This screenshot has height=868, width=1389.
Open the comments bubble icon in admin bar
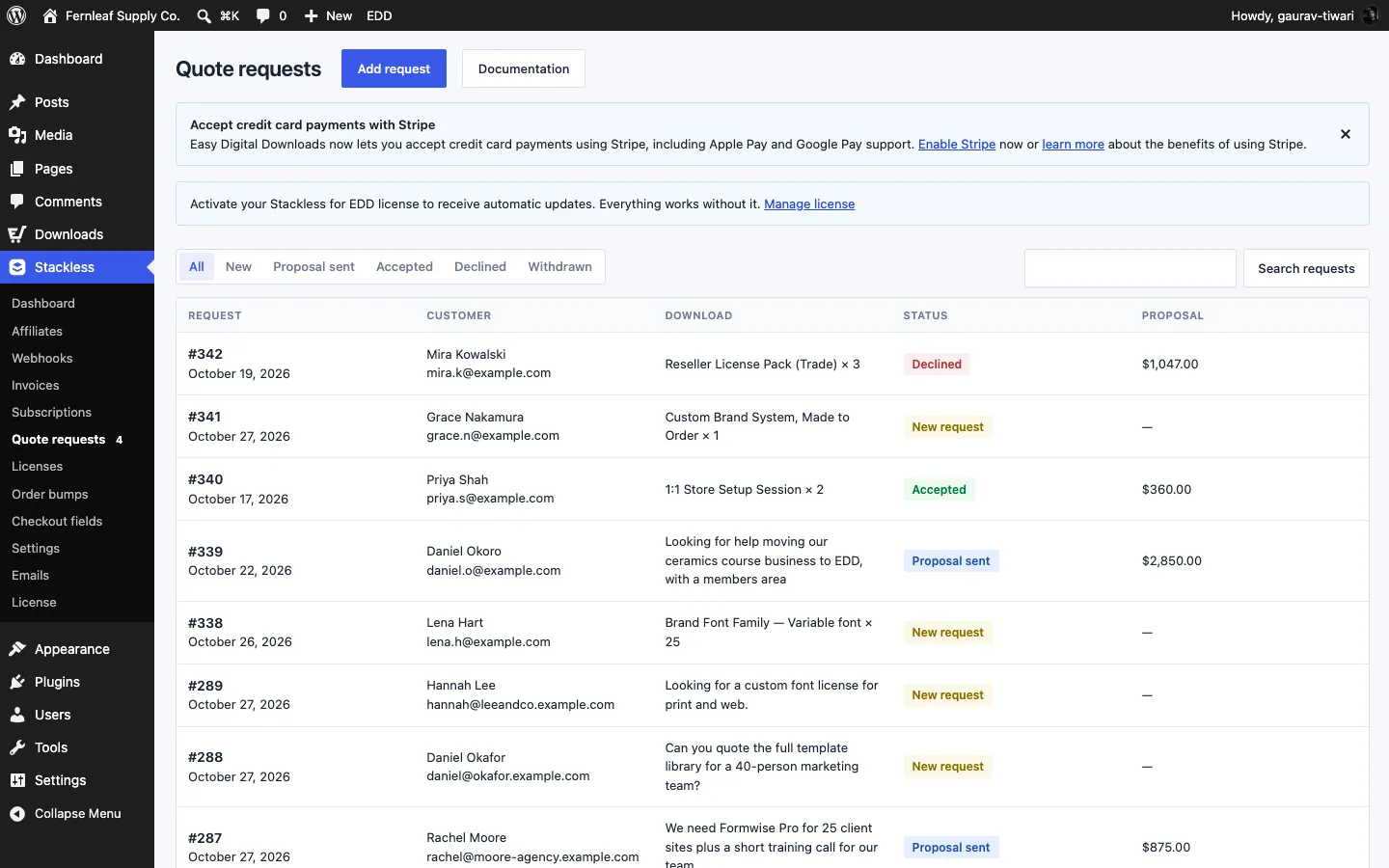pyautogui.click(x=263, y=15)
